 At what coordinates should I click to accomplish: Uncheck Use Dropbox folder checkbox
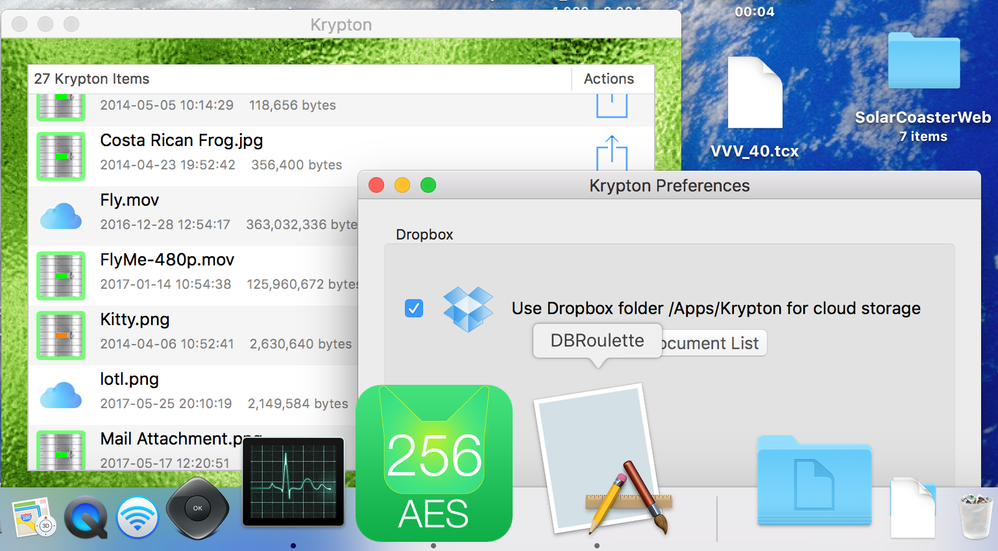coord(414,309)
